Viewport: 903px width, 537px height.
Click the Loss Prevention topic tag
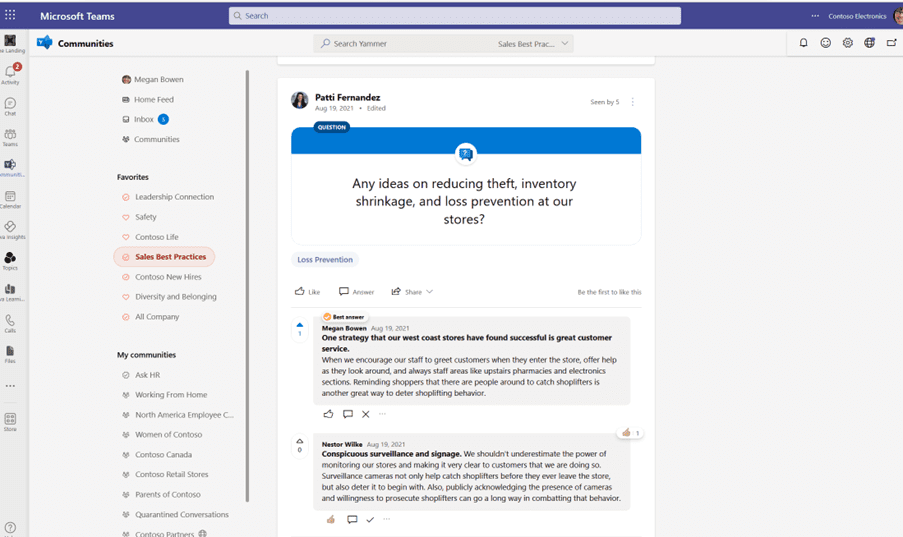click(325, 260)
